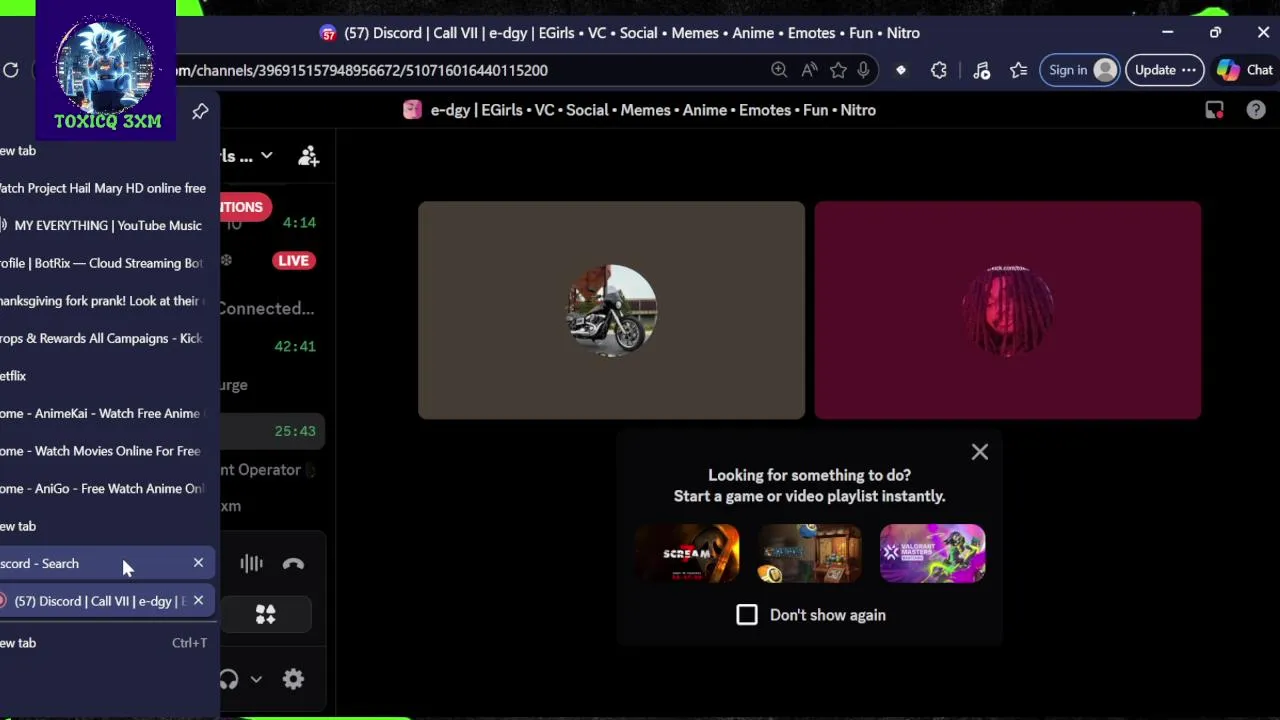Open Discord User Settings gear
The width and height of the screenshot is (1280, 720).
click(293, 679)
